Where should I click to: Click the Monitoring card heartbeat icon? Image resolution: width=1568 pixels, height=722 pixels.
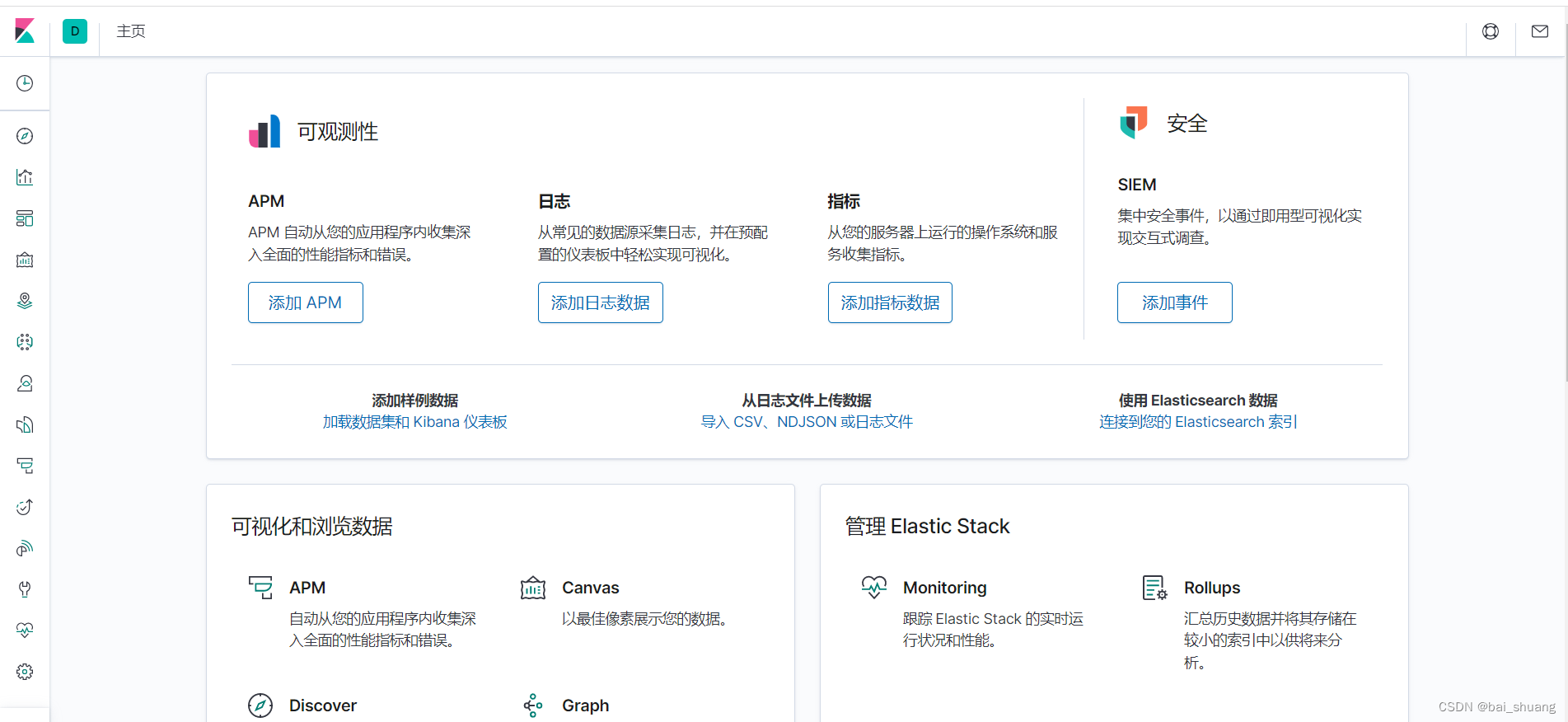click(874, 588)
